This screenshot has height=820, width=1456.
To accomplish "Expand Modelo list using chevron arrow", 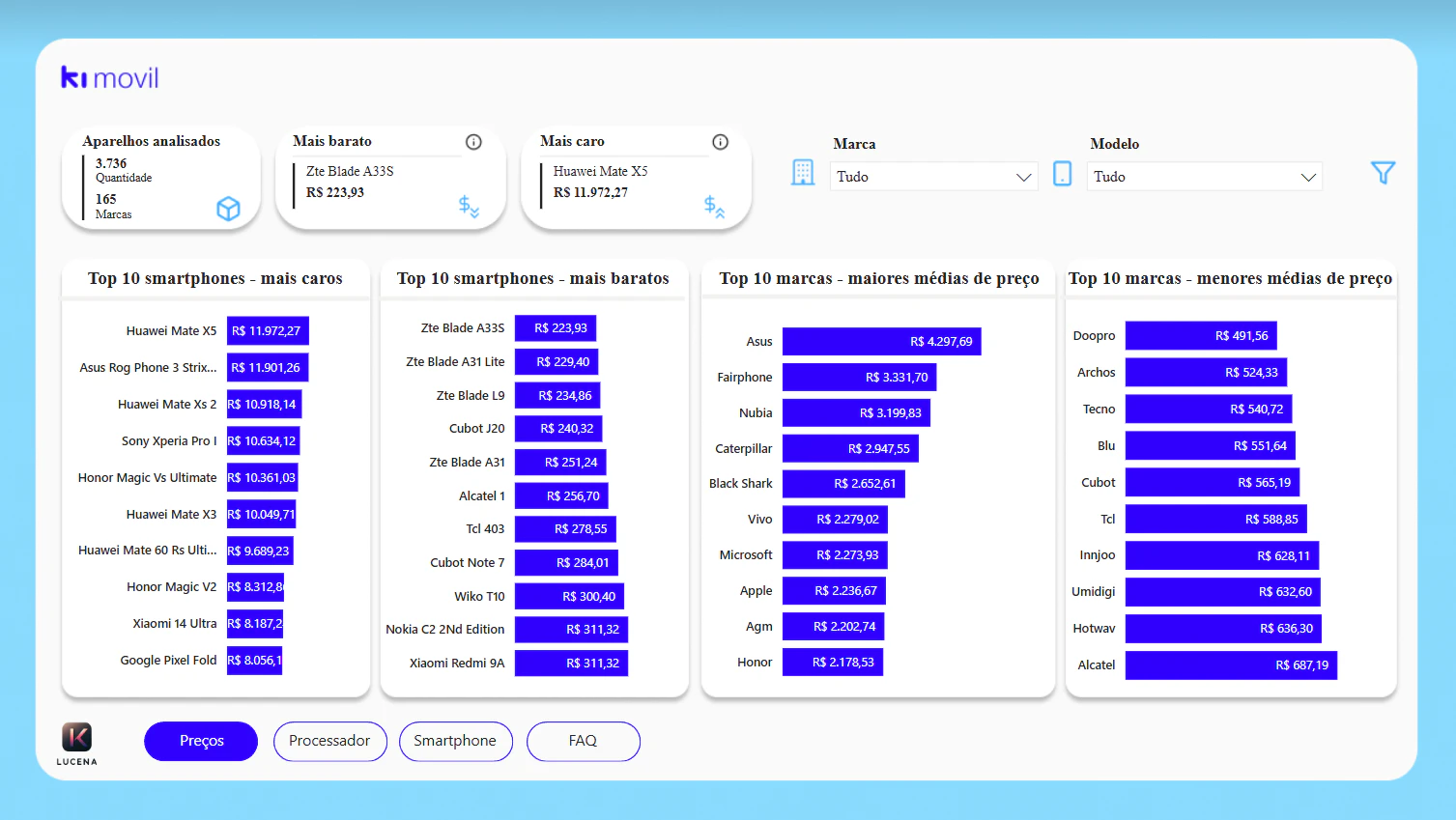I will pos(1308,178).
